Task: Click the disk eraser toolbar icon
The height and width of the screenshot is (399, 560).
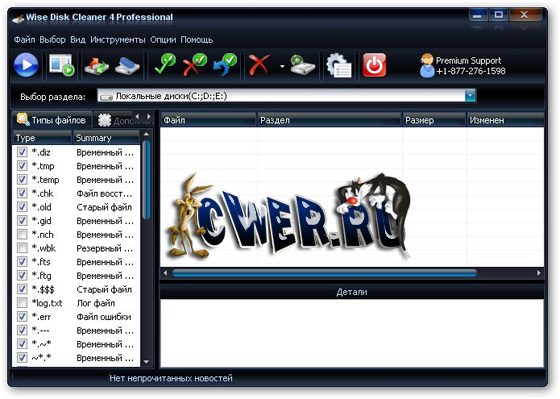Action: pyautogui.click(x=128, y=66)
